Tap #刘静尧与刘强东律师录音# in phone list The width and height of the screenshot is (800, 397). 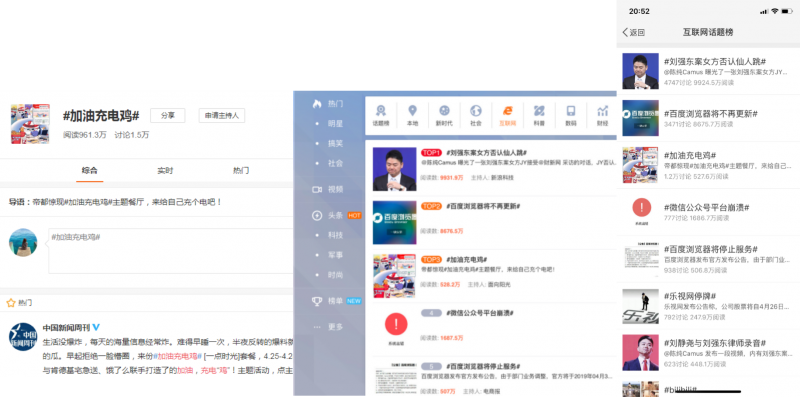715,343
